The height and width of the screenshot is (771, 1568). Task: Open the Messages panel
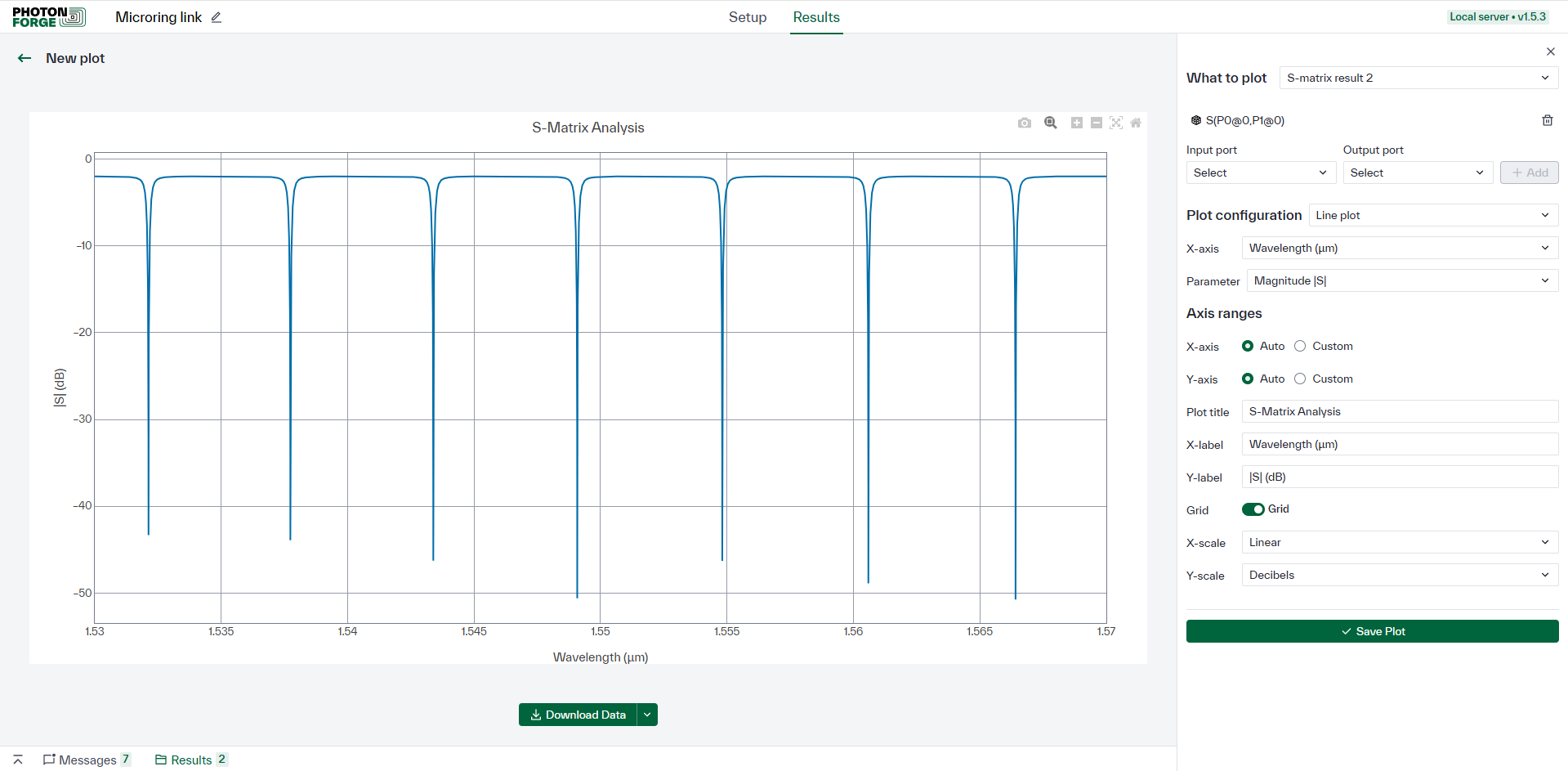[x=87, y=760]
